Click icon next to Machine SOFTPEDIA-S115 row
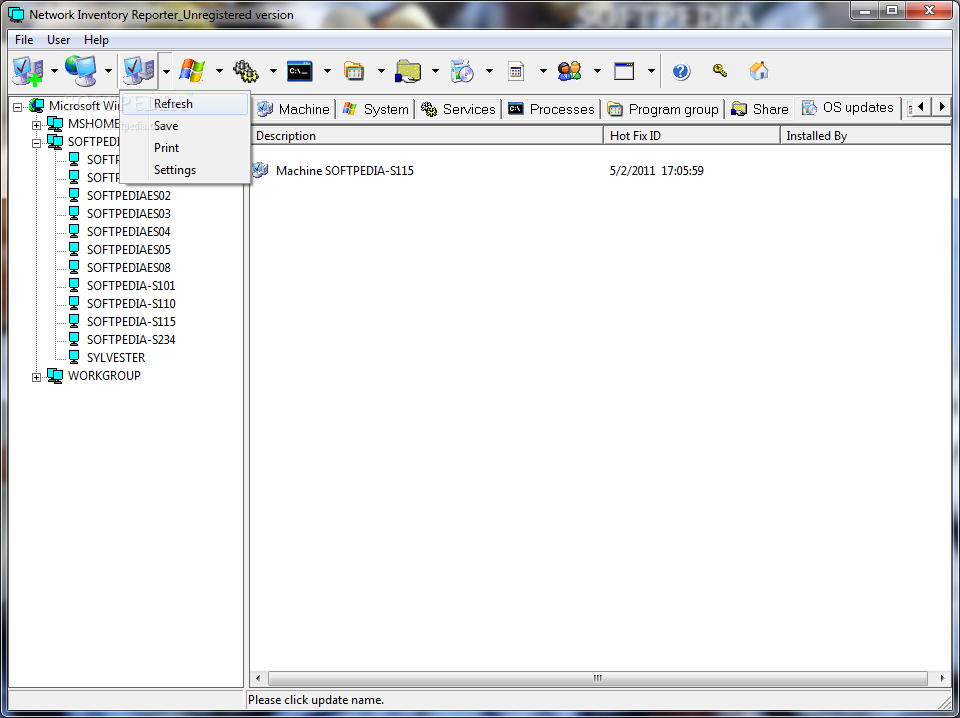 coord(260,170)
